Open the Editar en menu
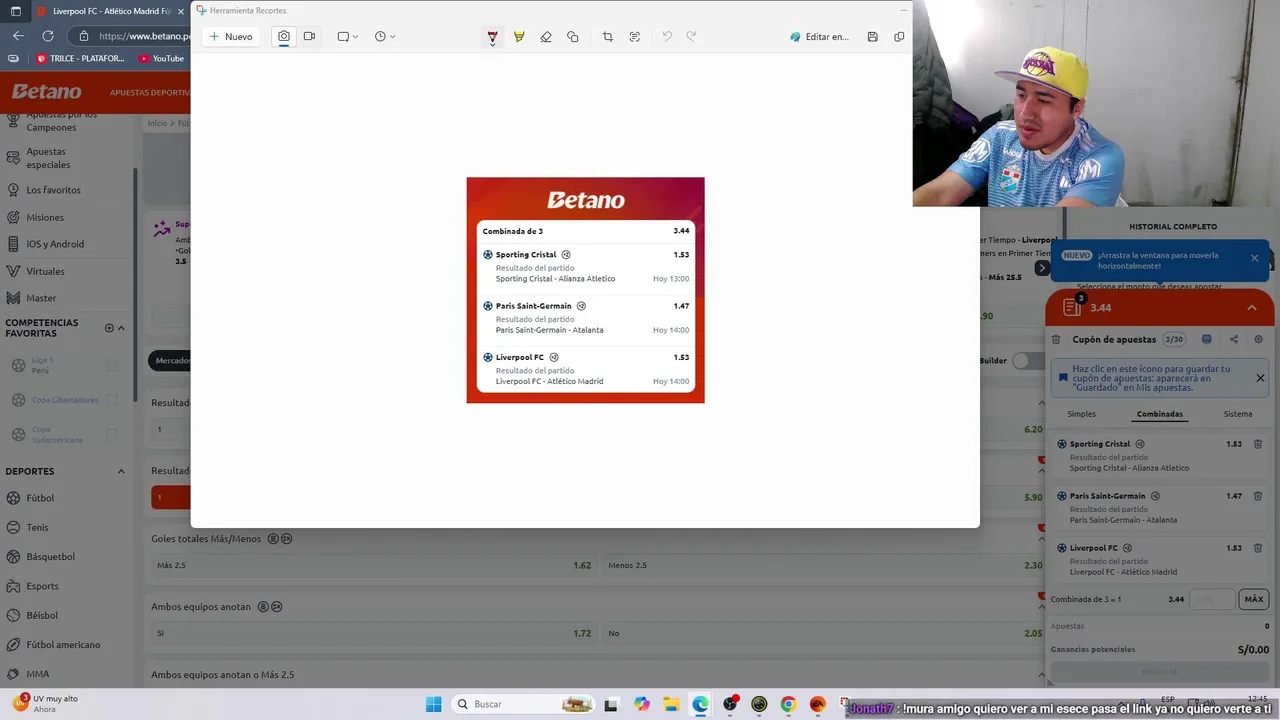This screenshot has height=720, width=1280. 820,37
